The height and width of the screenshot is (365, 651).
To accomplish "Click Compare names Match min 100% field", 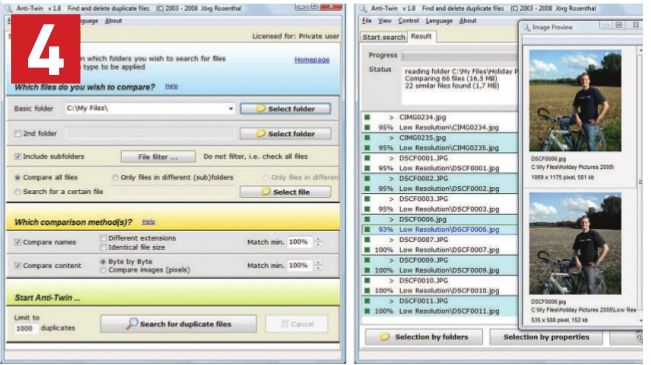I will click(x=300, y=242).
